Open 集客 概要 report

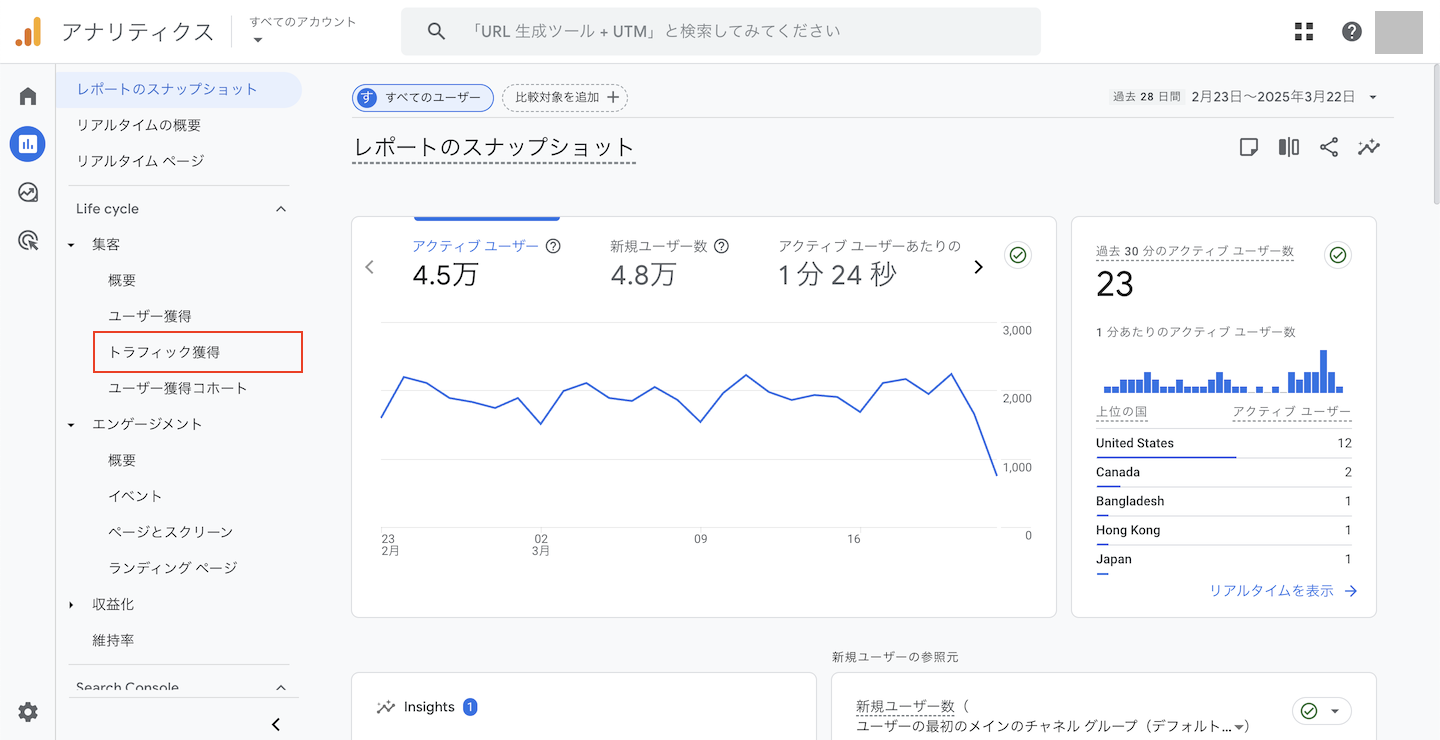click(122, 281)
